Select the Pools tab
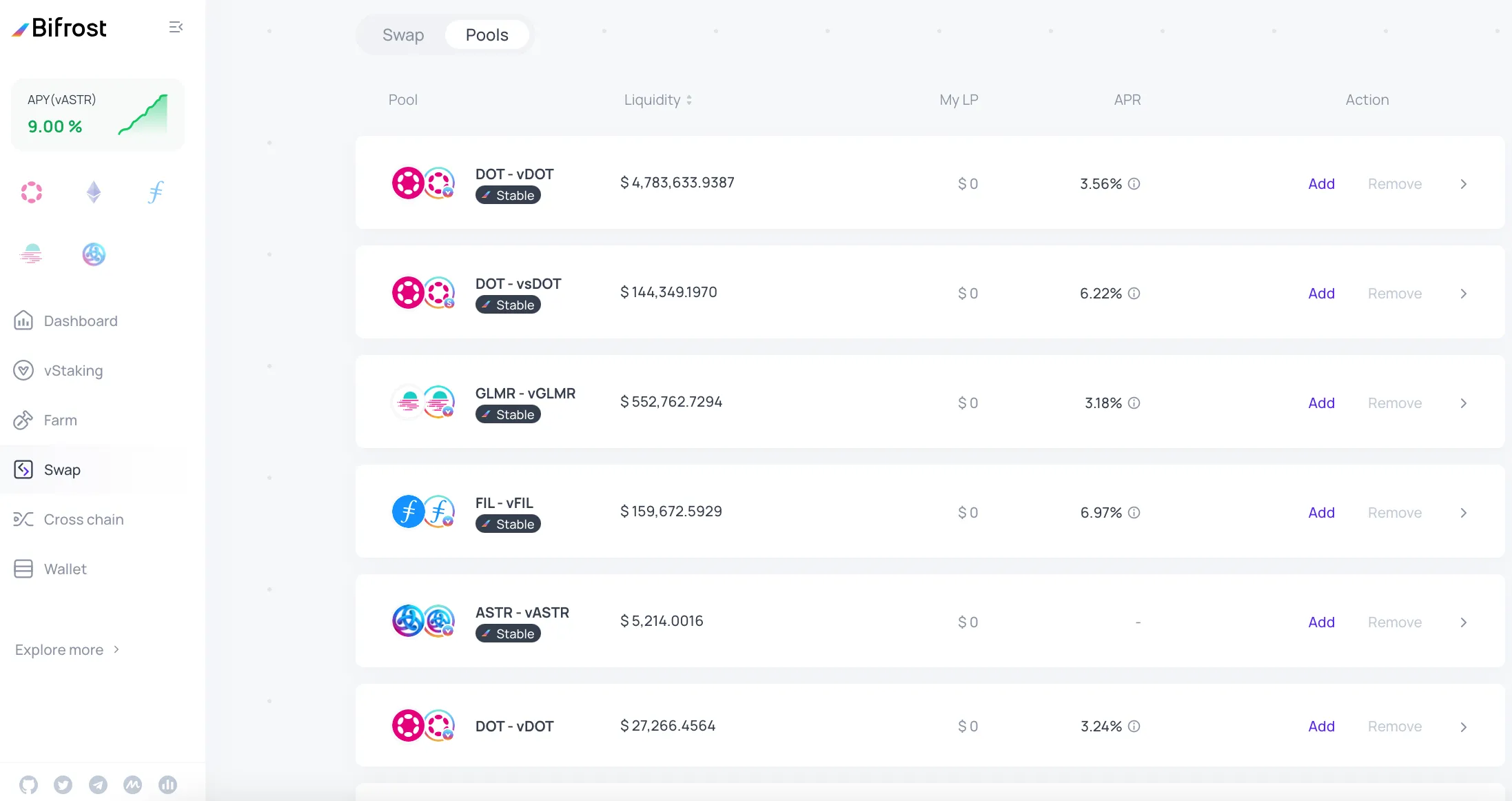This screenshot has width=1512, height=801. click(x=487, y=34)
